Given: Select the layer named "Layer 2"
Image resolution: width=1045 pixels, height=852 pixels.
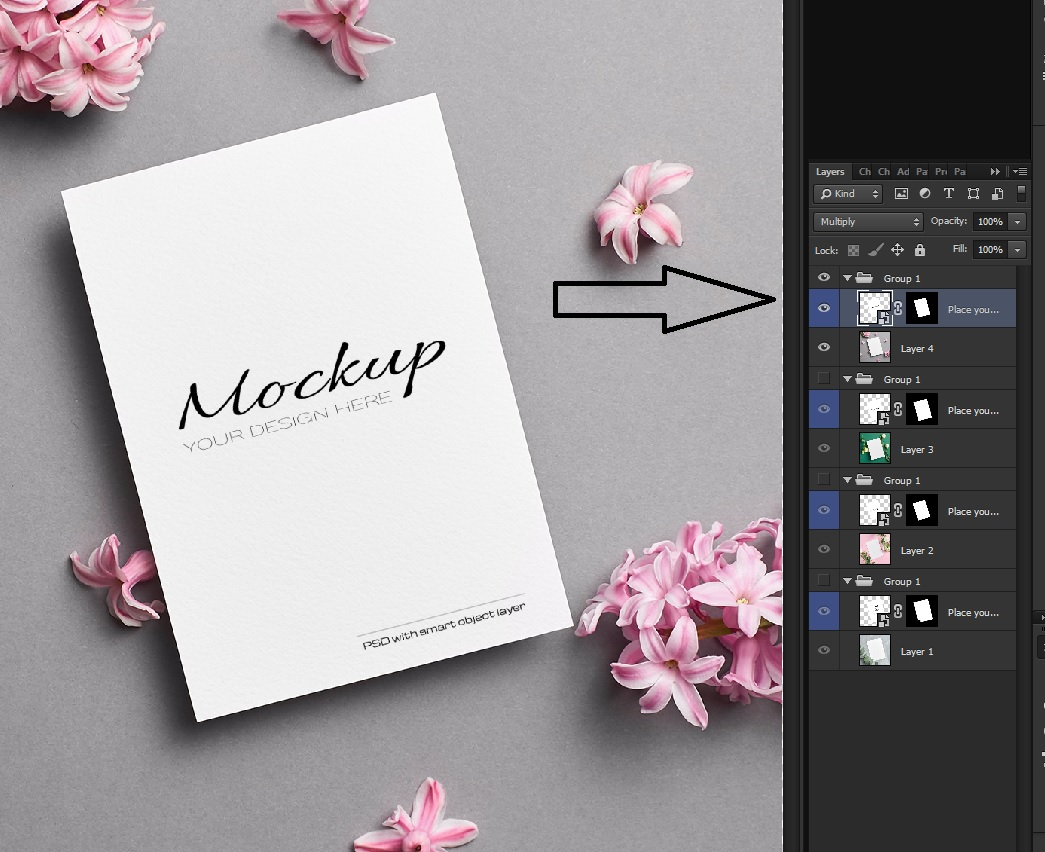Looking at the screenshot, I should (917, 550).
